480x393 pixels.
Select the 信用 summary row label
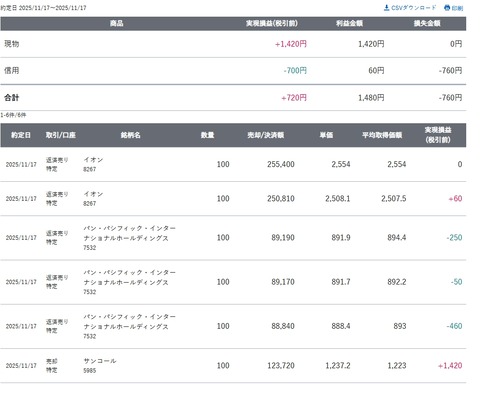(x=12, y=70)
